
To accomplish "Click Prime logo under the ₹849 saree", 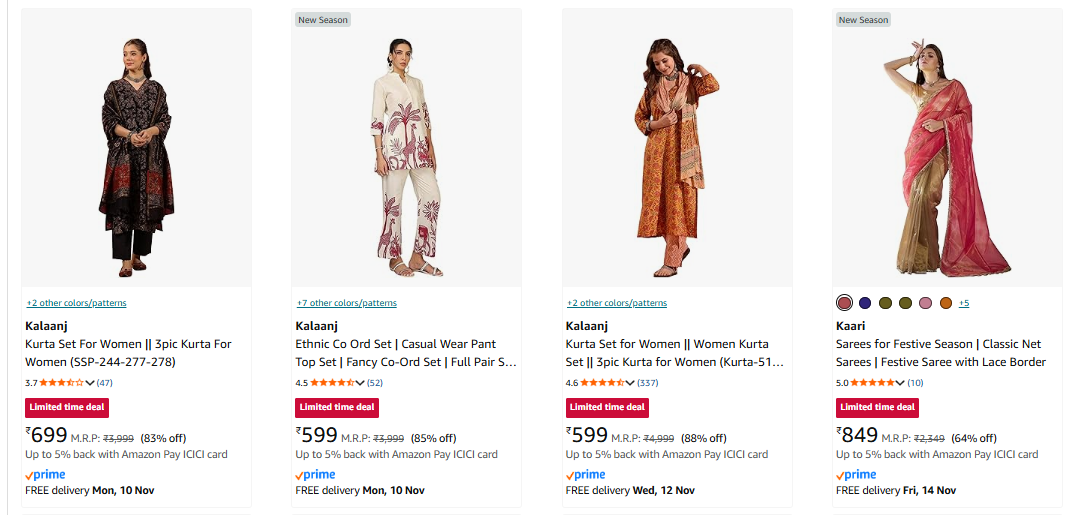I will [x=856, y=474].
